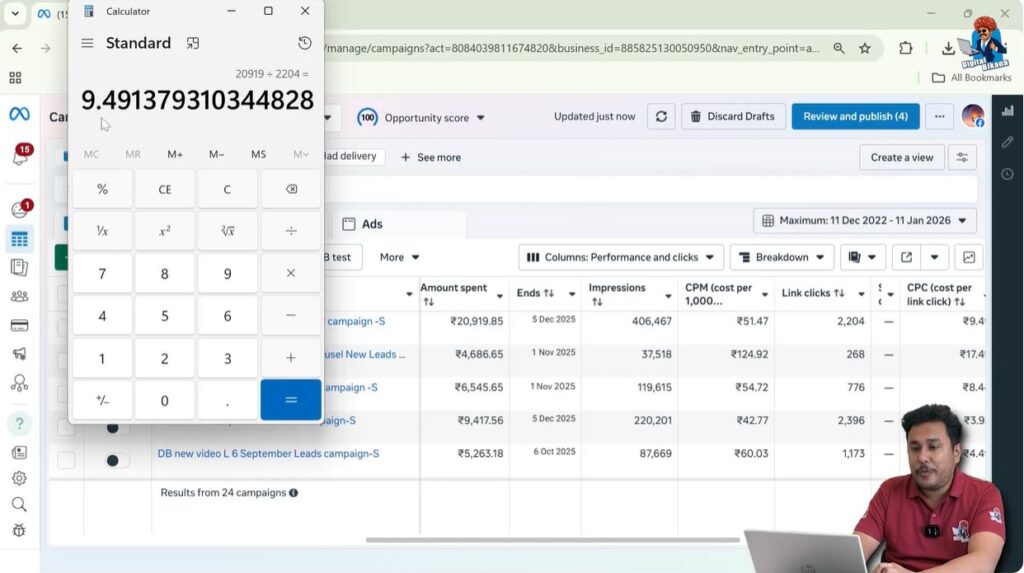The image size is (1024, 573).
Task: Click Discard Drafts button
Action: 733,116
